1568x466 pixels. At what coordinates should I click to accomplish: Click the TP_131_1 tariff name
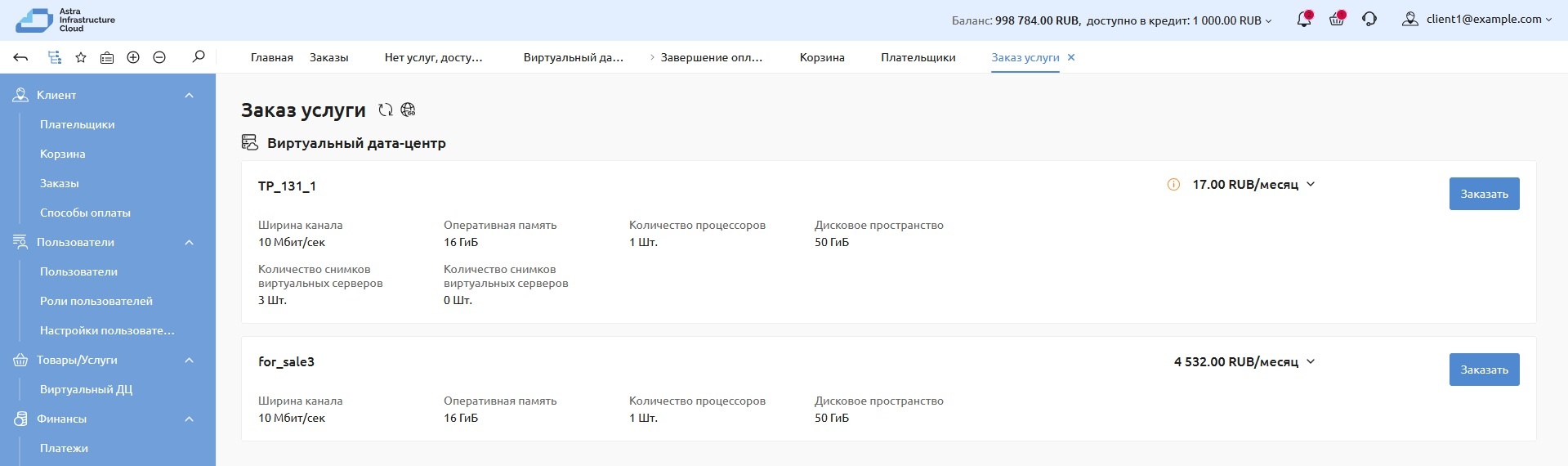click(x=287, y=186)
